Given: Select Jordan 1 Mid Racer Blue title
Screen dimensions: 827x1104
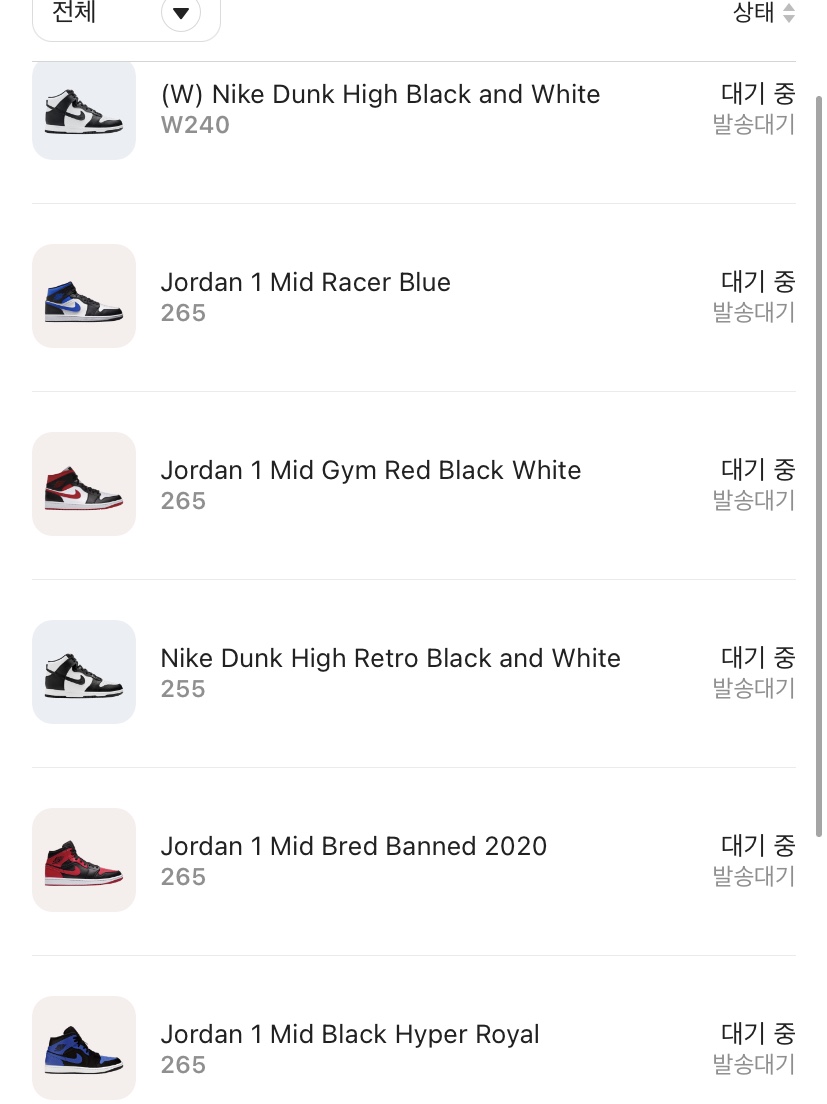Looking at the screenshot, I should pos(305,282).
